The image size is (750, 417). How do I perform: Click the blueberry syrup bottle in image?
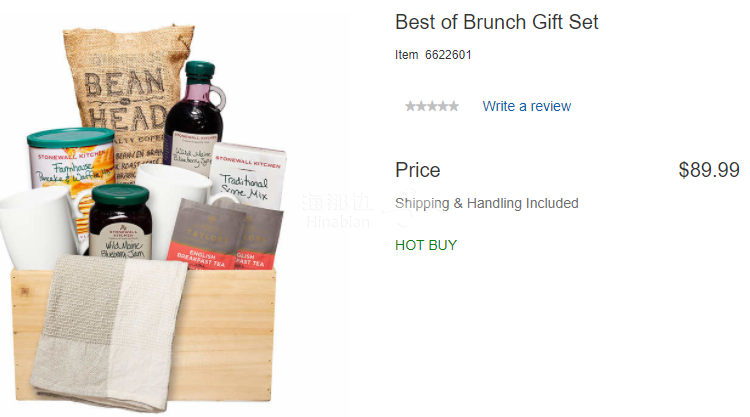[194, 115]
